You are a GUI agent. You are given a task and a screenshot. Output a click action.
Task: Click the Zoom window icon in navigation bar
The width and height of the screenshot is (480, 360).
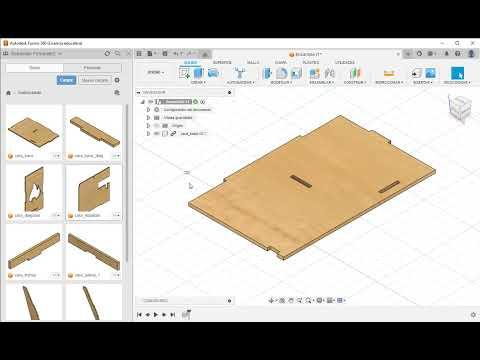pos(308,300)
